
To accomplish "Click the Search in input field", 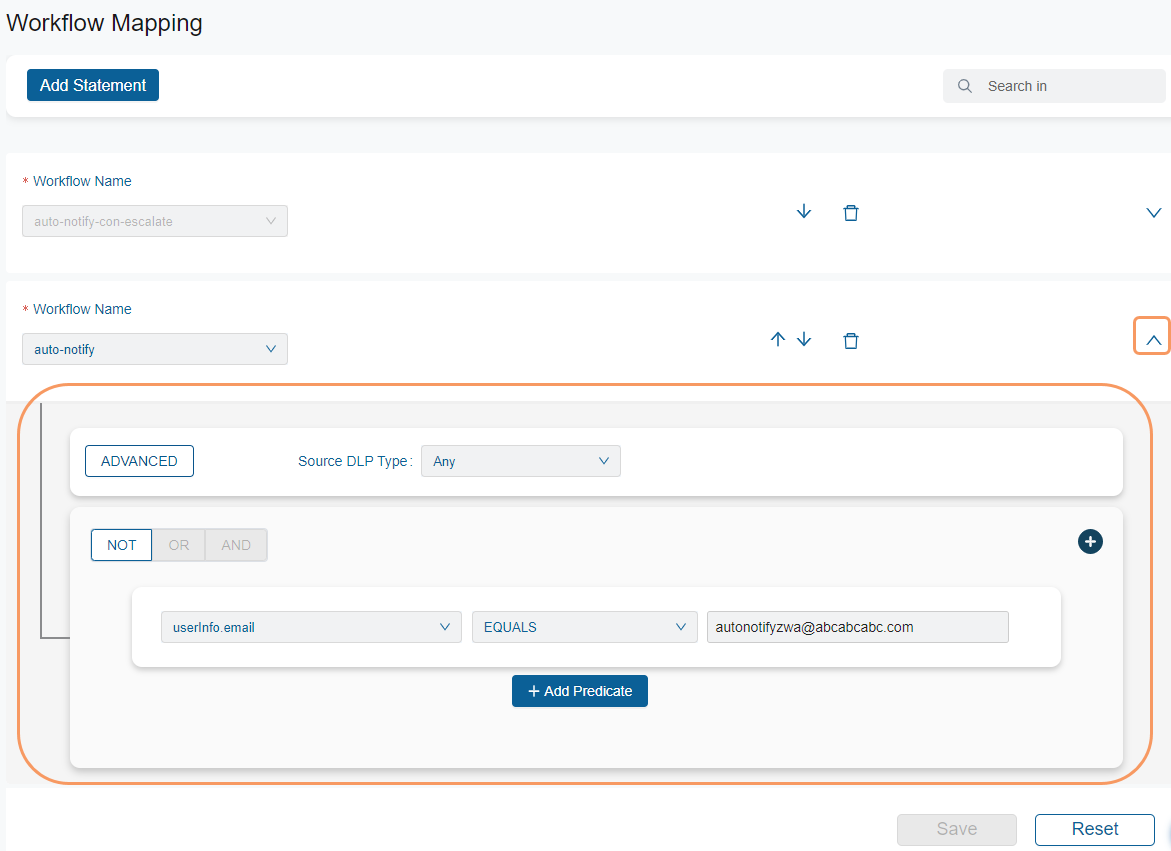I will [x=1070, y=86].
